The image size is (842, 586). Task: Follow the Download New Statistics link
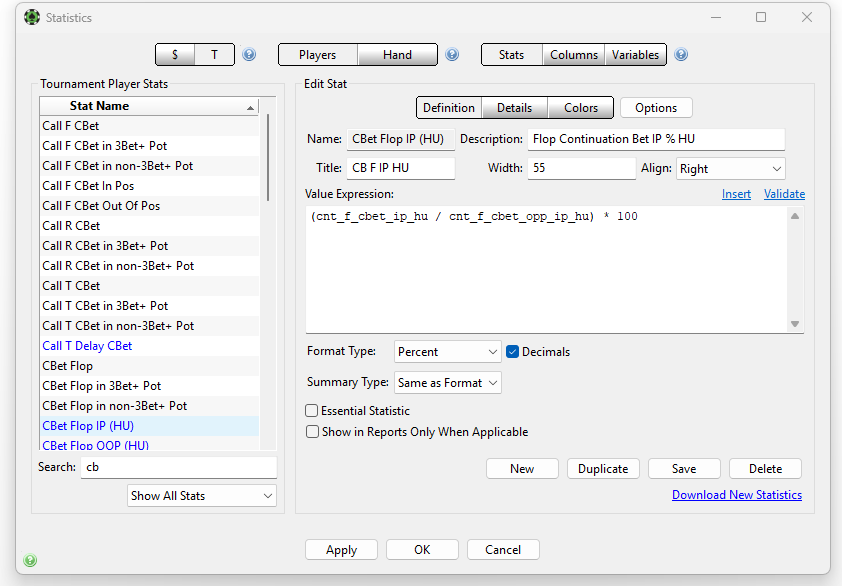(x=737, y=495)
